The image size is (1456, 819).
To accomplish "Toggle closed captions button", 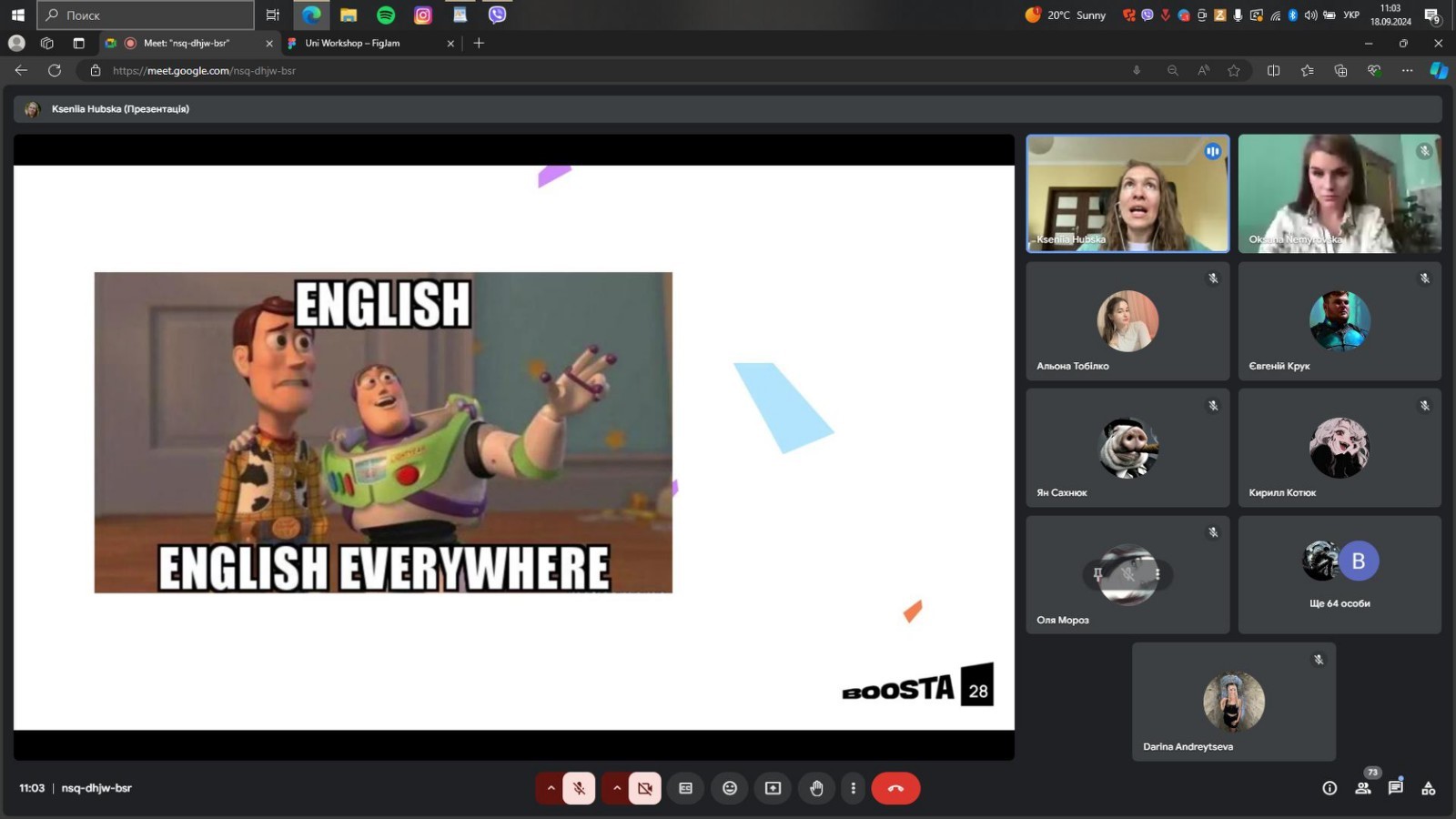I will [x=686, y=788].
